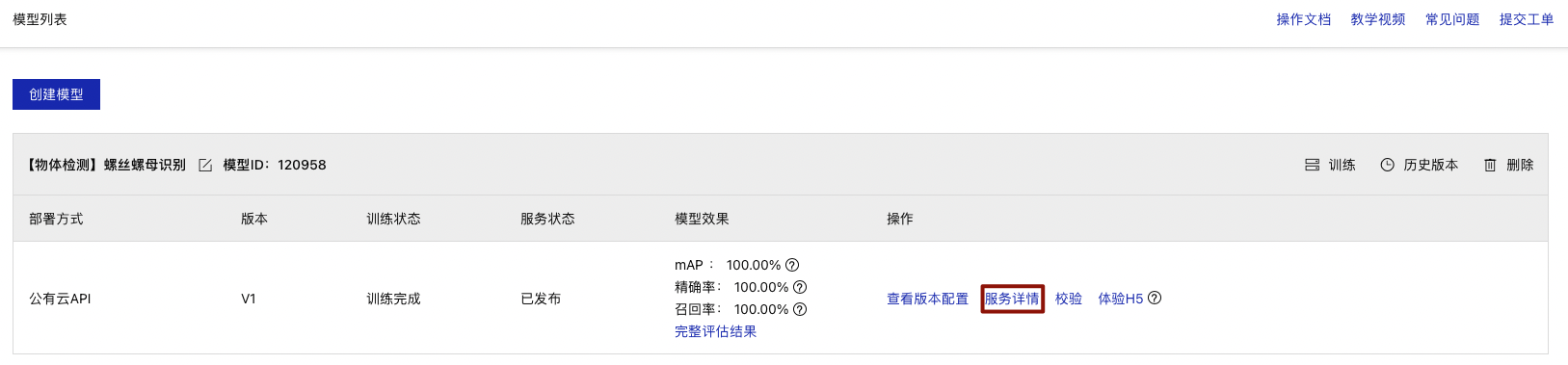Open the mAP help question mark icon

click(x=792, y=265)
